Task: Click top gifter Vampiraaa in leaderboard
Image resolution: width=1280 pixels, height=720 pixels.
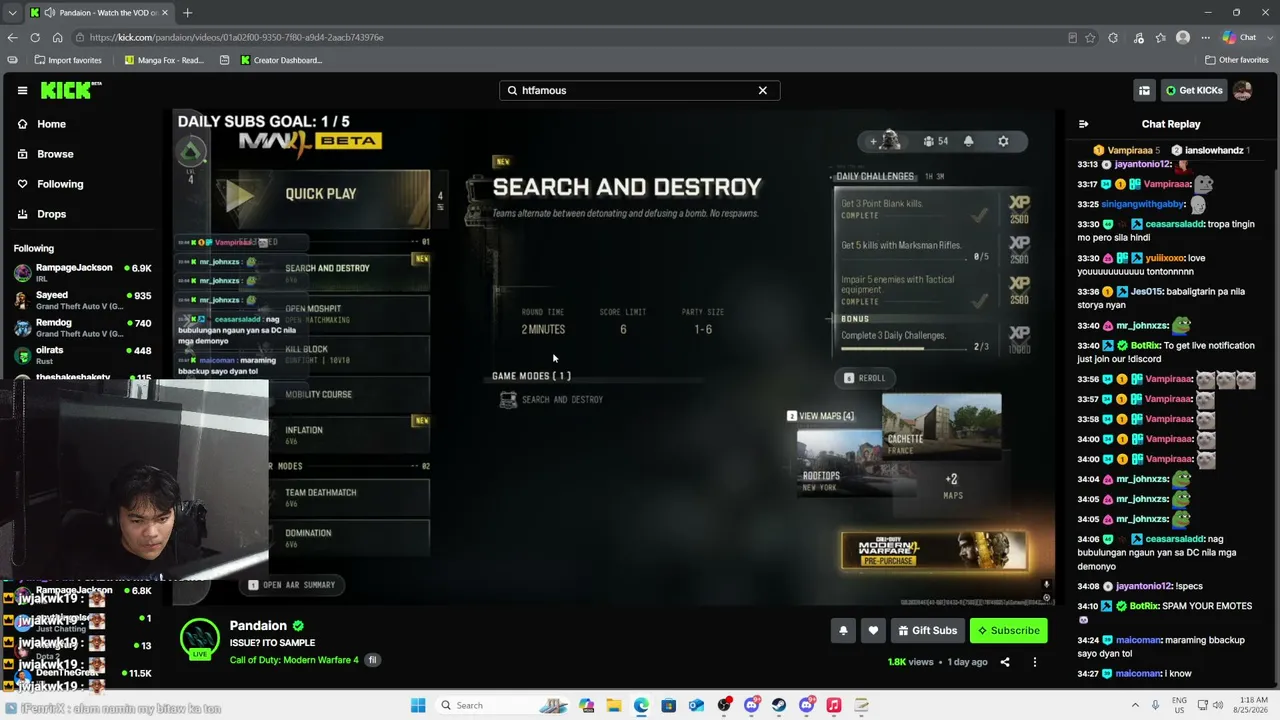Action: [x=1129, y=150]
